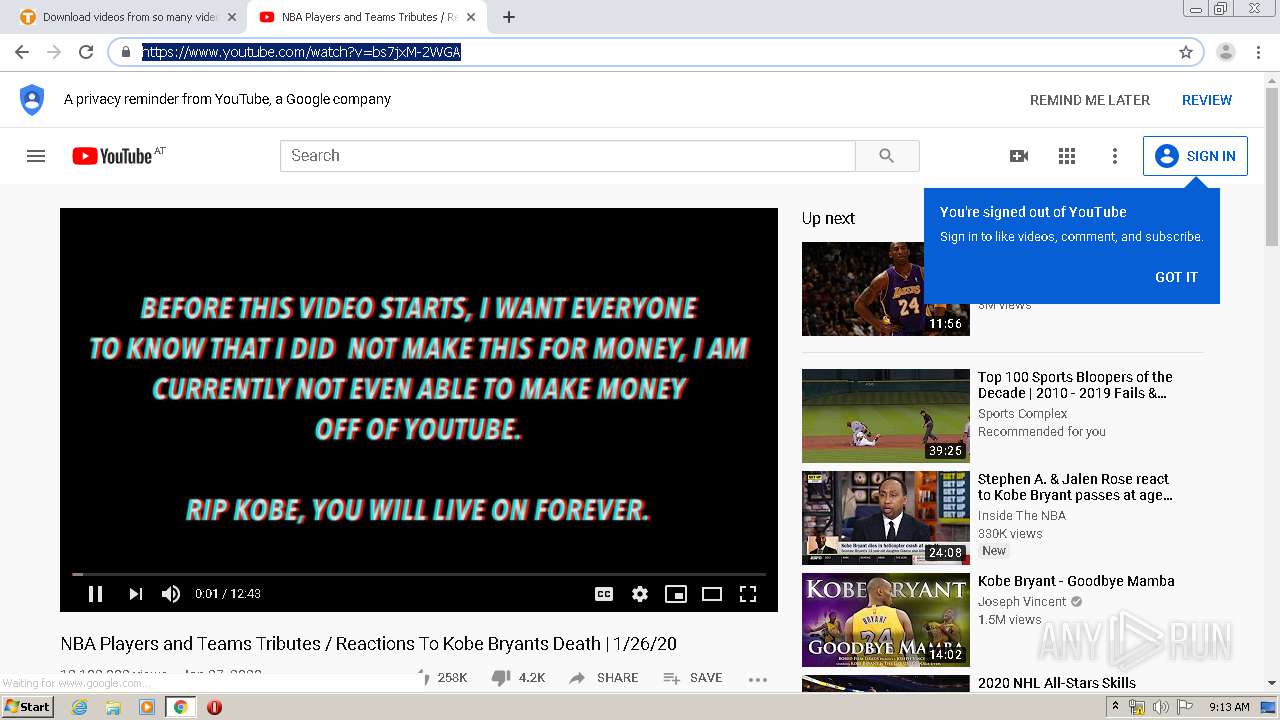Open more actions below the video
The height and width of the screenshot is (720, 1280).
(758, 679)
